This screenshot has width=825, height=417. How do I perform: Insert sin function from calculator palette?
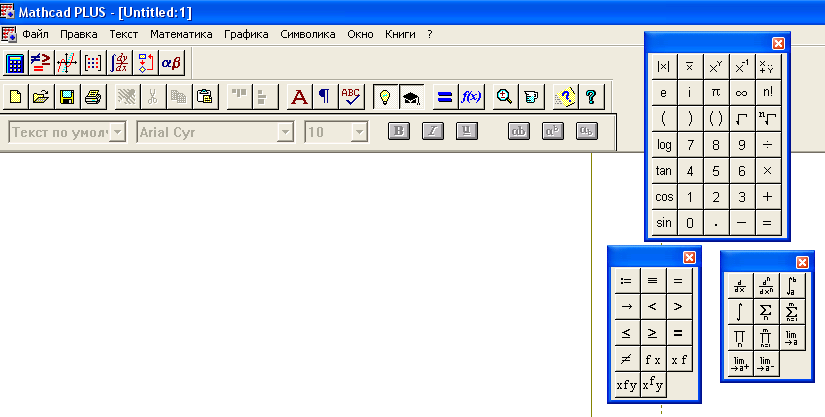(664, 222)
